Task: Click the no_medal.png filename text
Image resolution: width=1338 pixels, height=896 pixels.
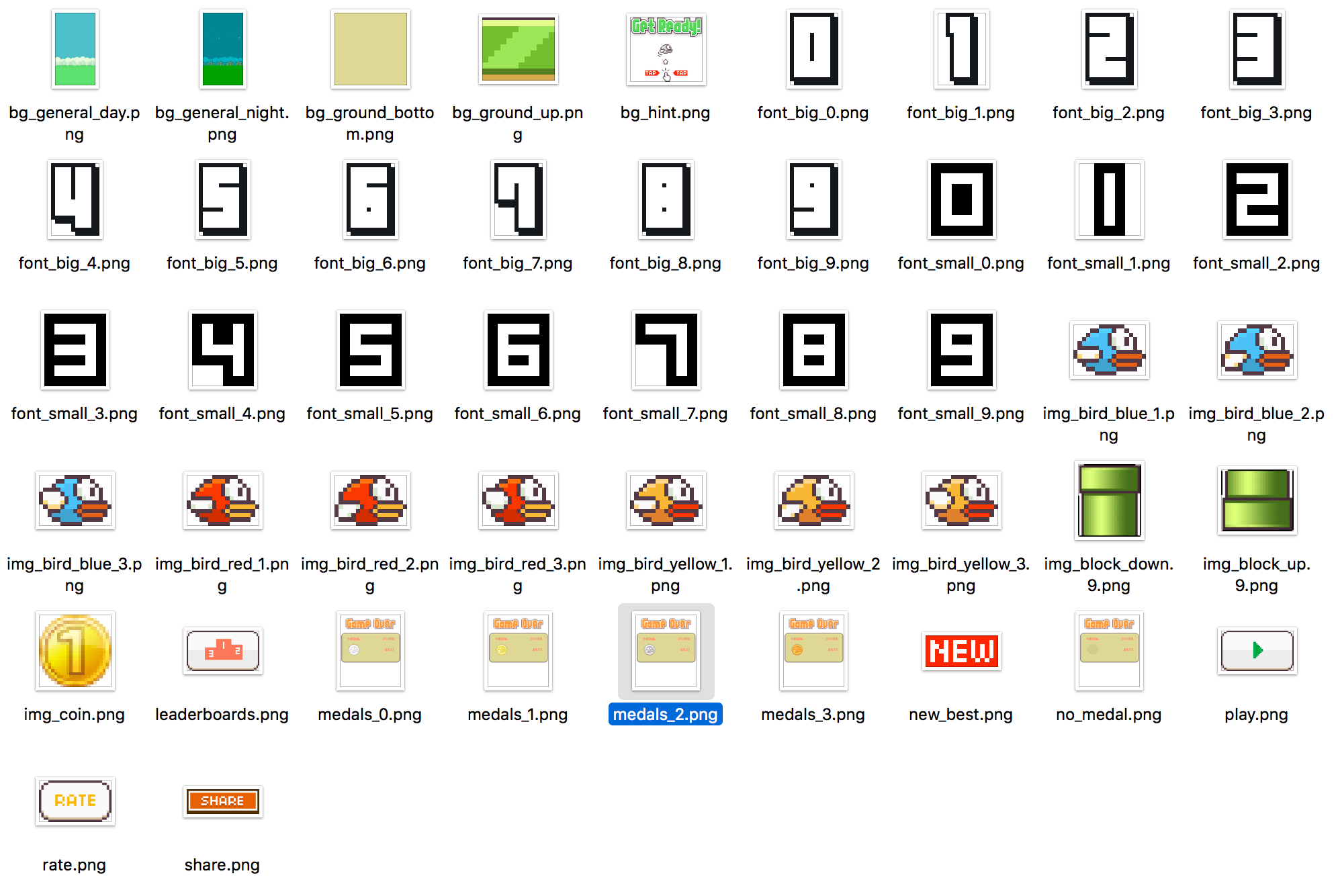Action: click(x=1109, y=715)
